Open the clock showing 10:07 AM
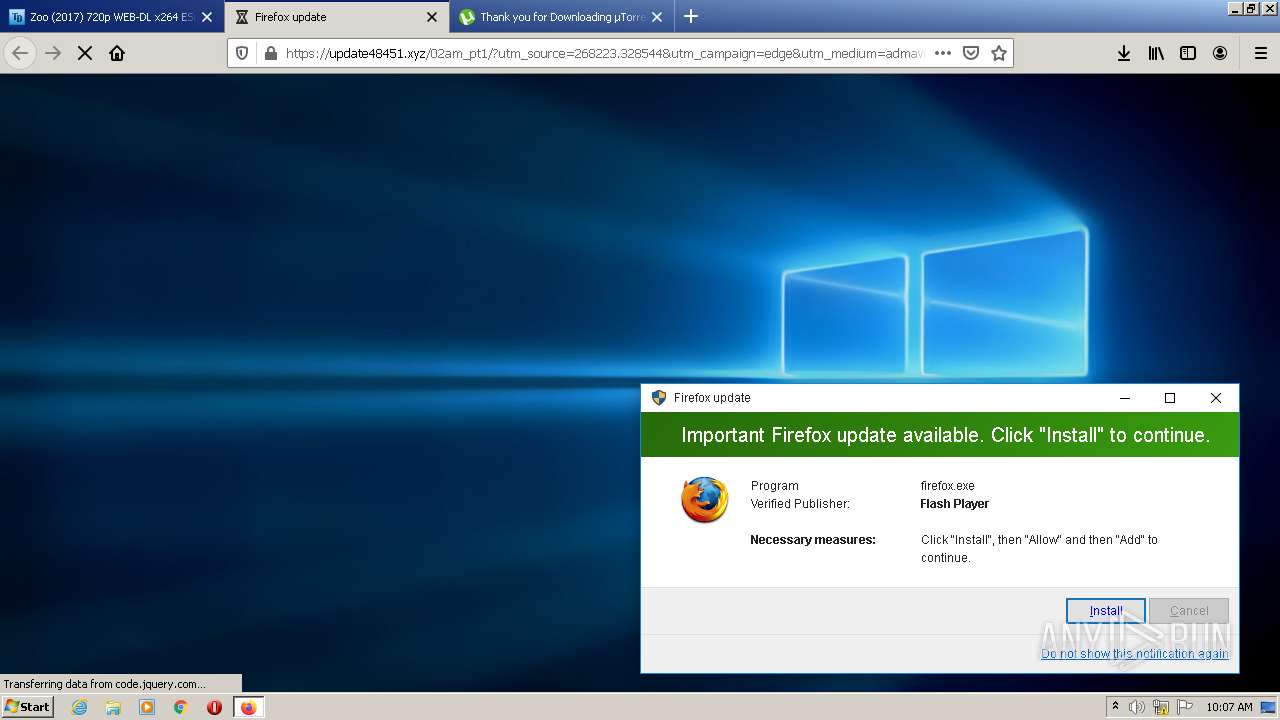The image size is (1280, 720). (x=1229, y=707)
